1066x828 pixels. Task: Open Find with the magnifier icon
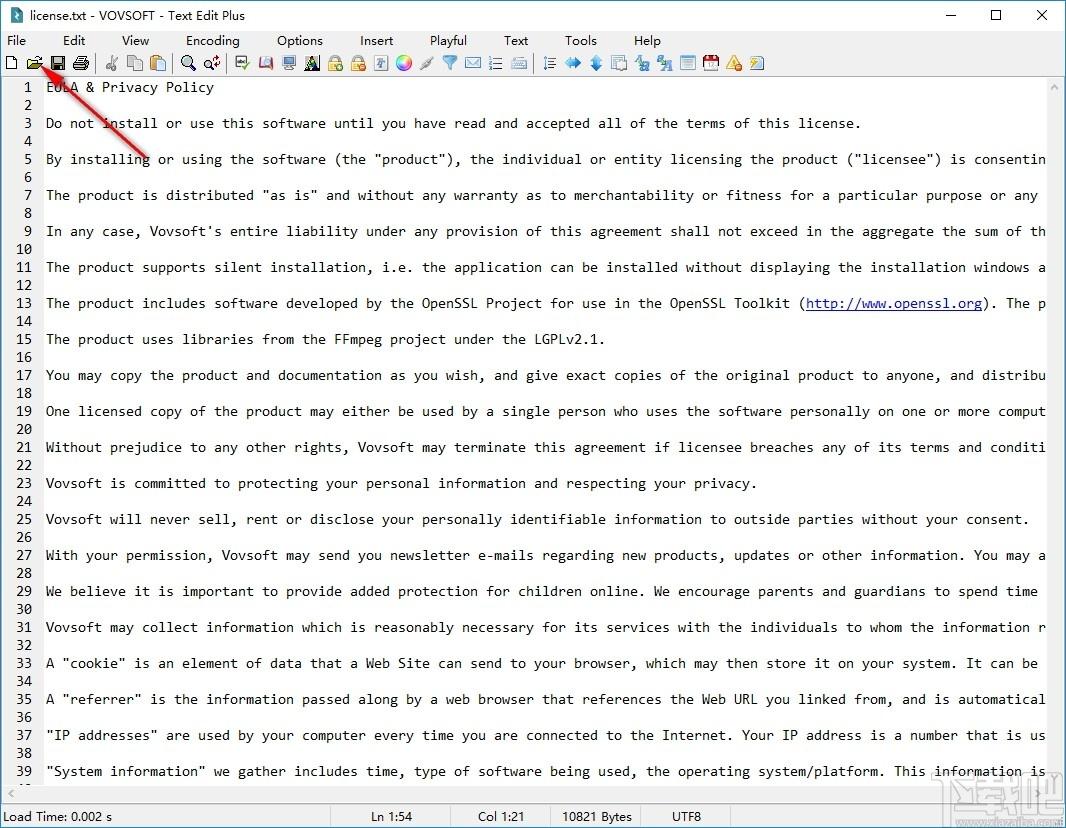coord(188,63)
